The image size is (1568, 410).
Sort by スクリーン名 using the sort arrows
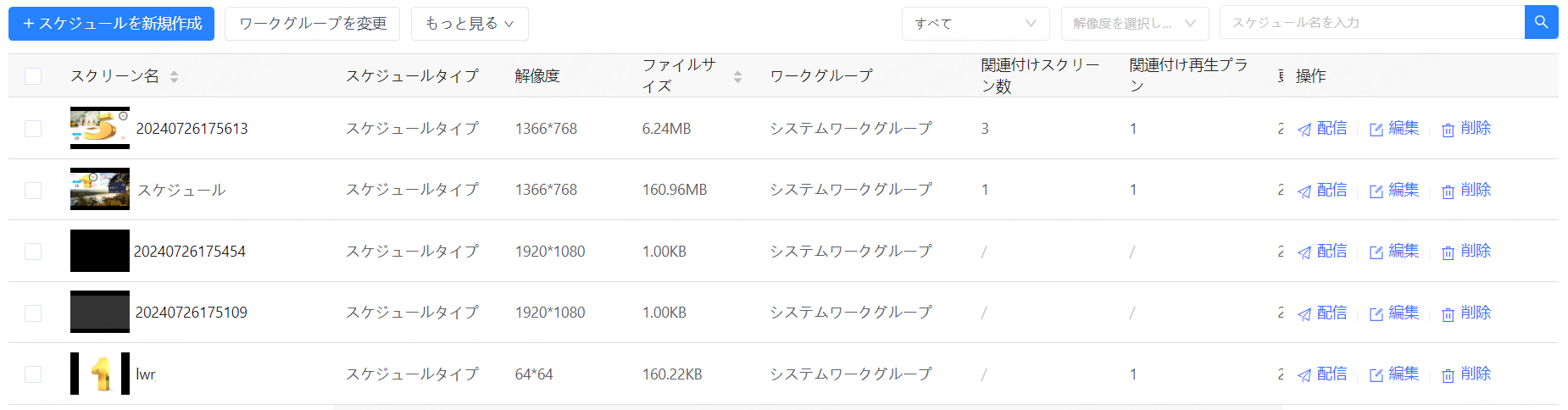(174, 76)
